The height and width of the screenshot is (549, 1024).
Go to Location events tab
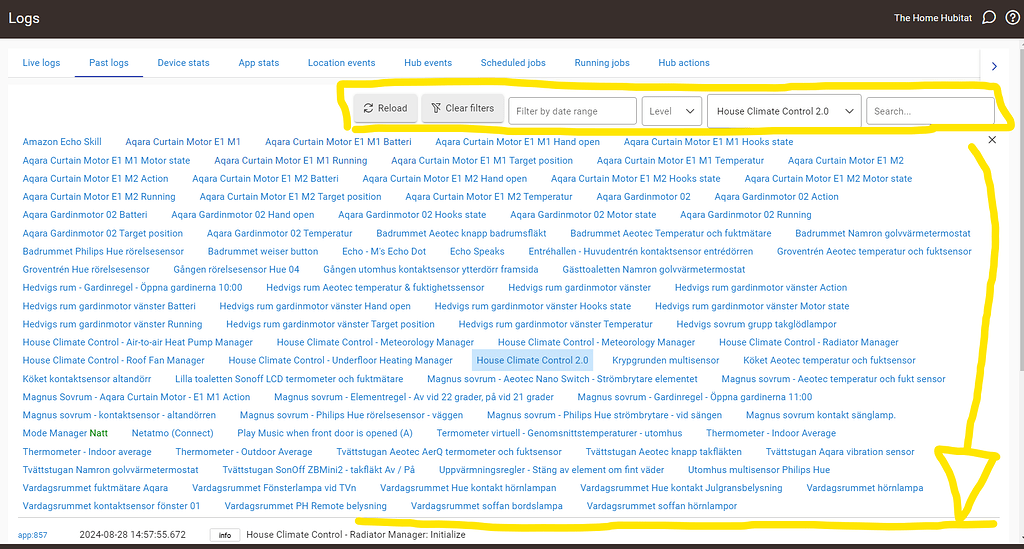click(x=342, y=63)
